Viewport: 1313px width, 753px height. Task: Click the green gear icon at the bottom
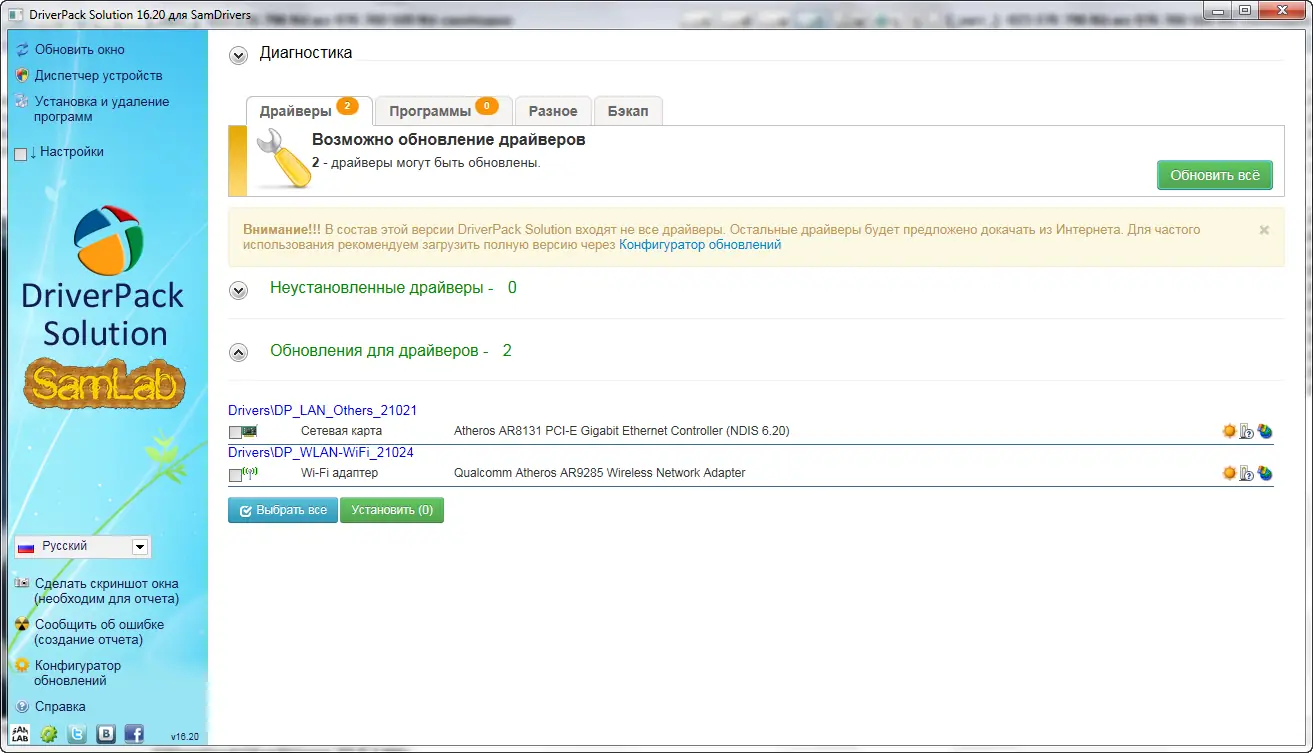click(48, 734)
